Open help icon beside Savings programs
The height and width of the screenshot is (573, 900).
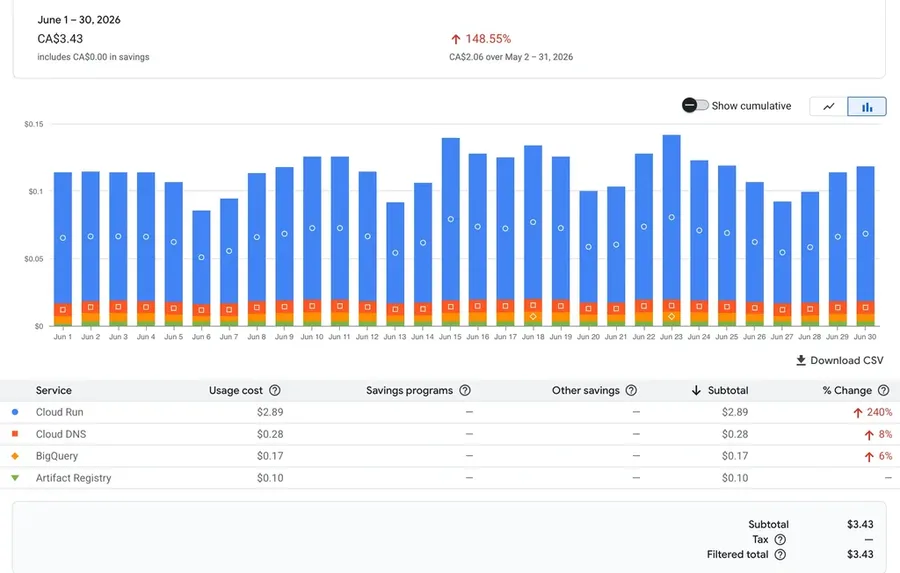[x=465, y=390]
